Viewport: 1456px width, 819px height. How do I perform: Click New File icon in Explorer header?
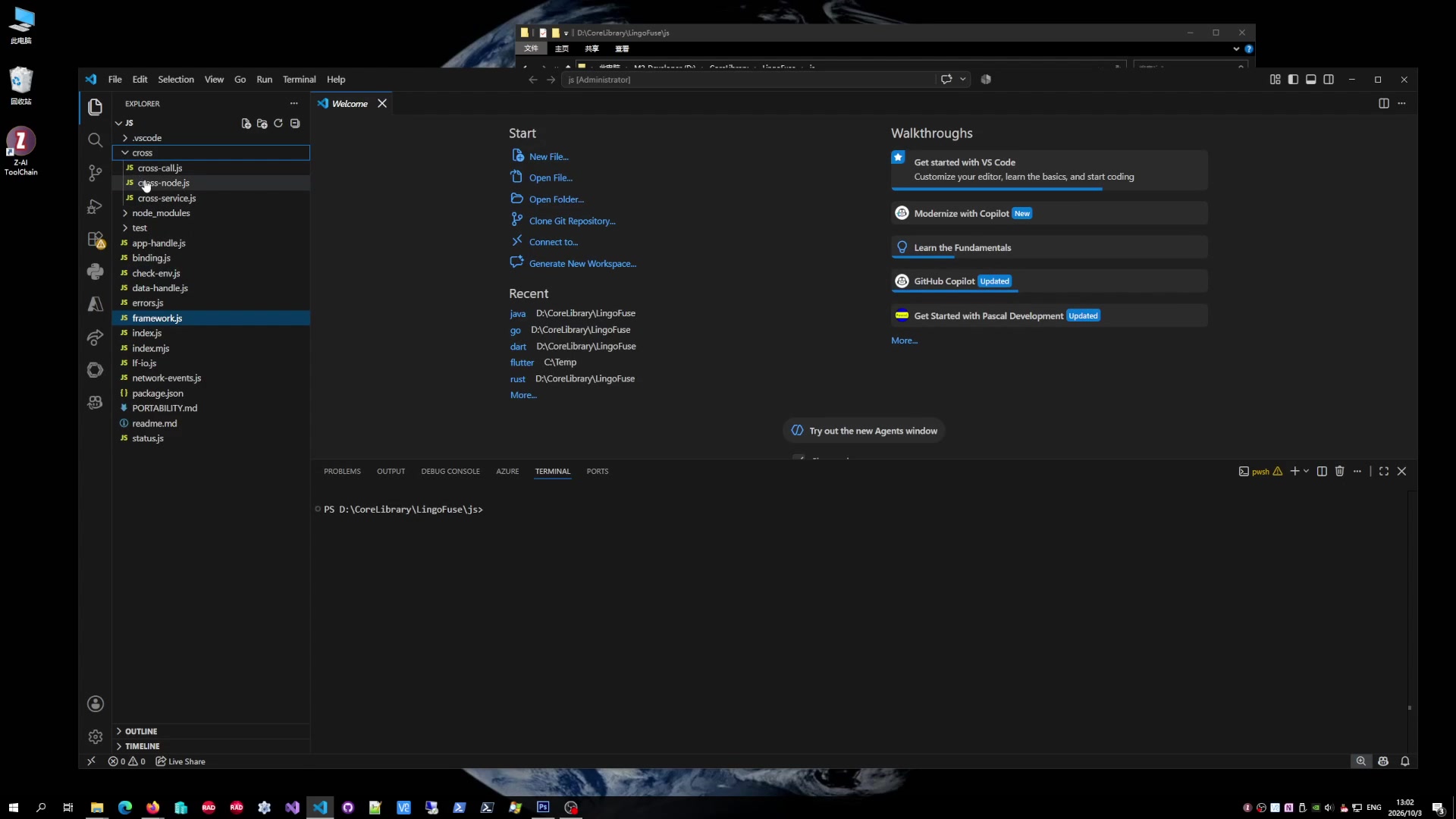(246, 123)
